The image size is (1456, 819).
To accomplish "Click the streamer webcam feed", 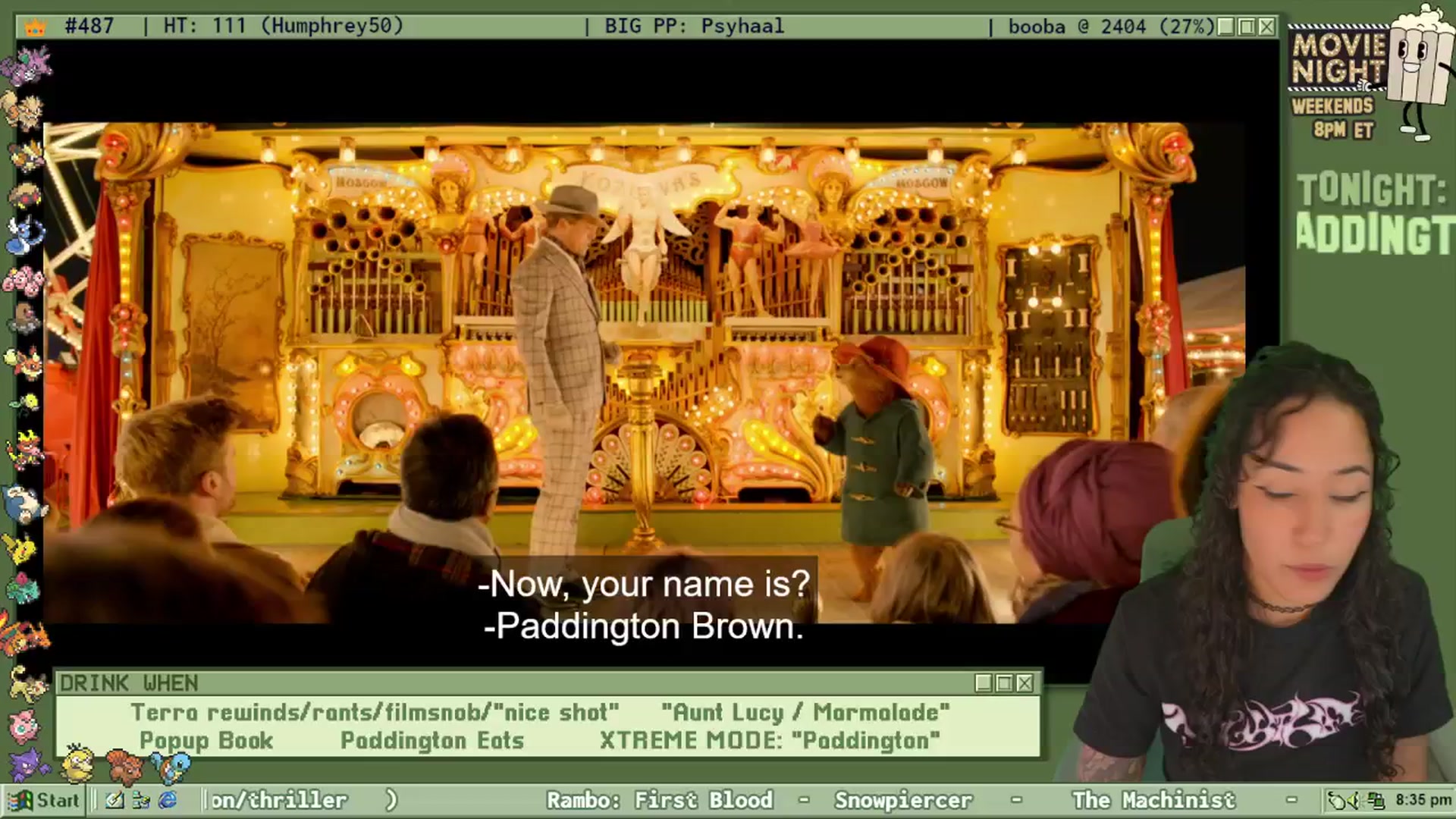I will [1263, 563].
